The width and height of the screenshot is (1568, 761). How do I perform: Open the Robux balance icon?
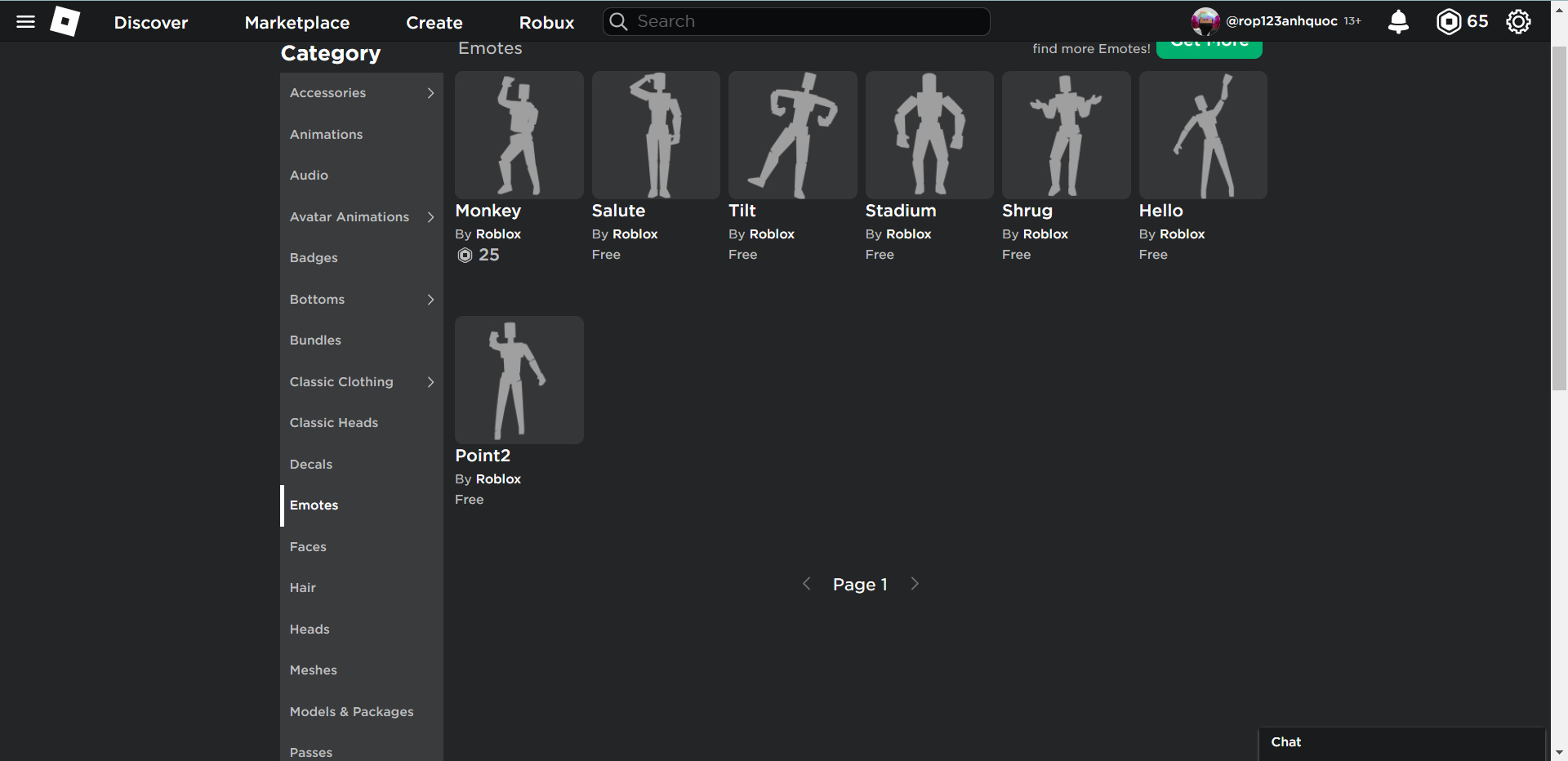tap(1448, 22)
